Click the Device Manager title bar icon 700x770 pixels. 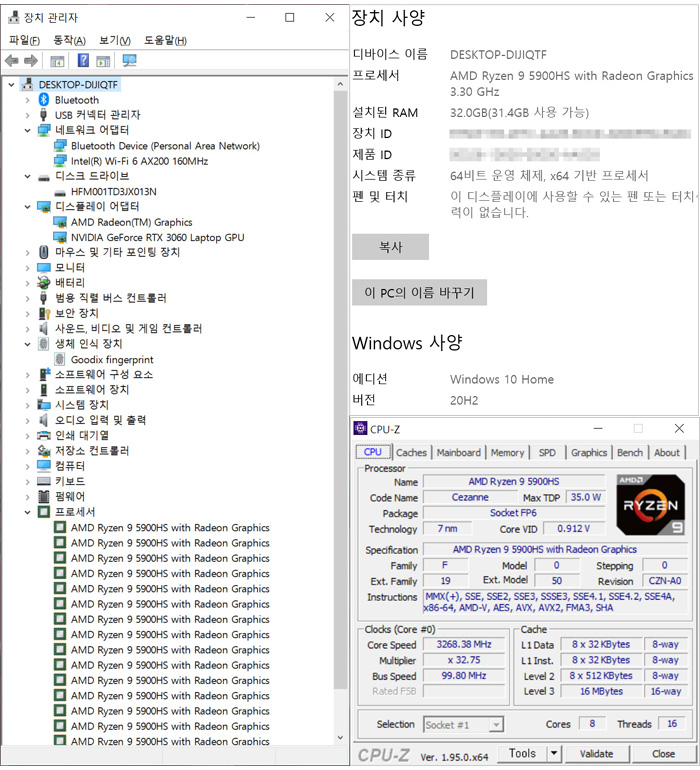14,18
